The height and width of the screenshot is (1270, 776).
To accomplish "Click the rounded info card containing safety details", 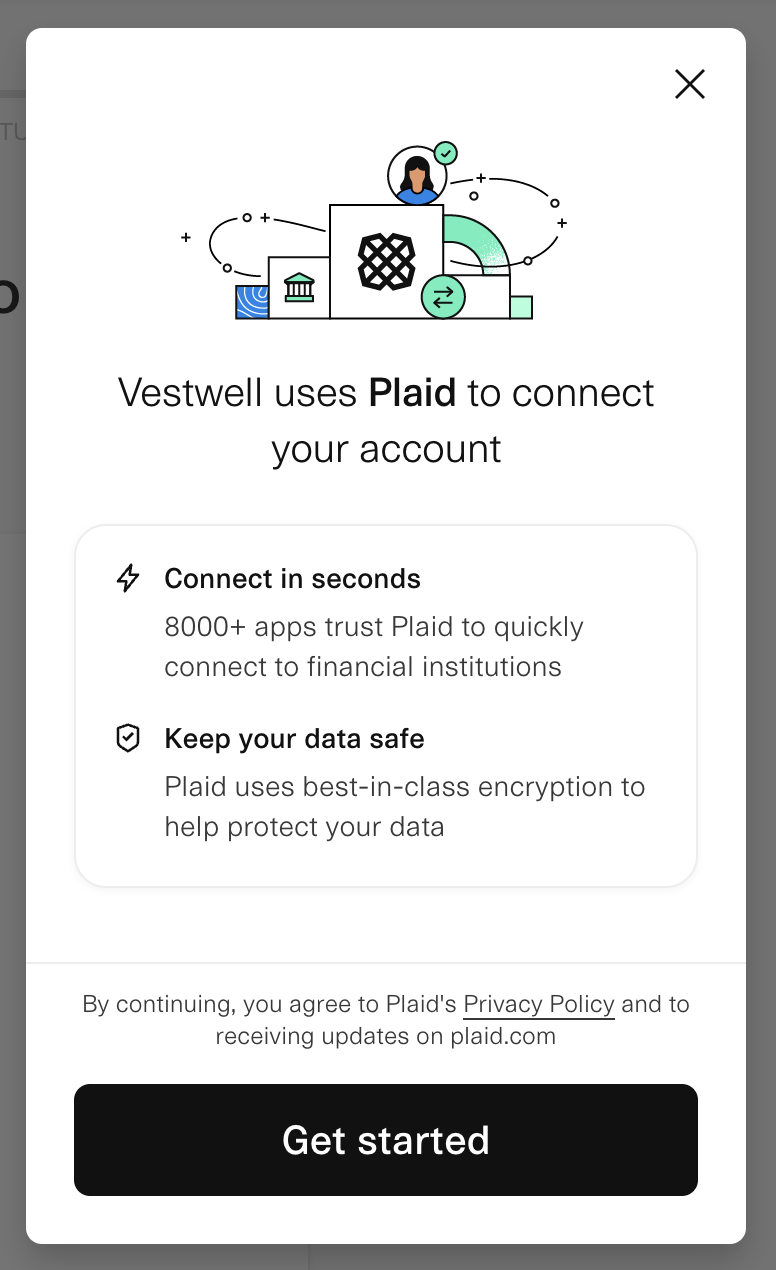I will point(386,705).
